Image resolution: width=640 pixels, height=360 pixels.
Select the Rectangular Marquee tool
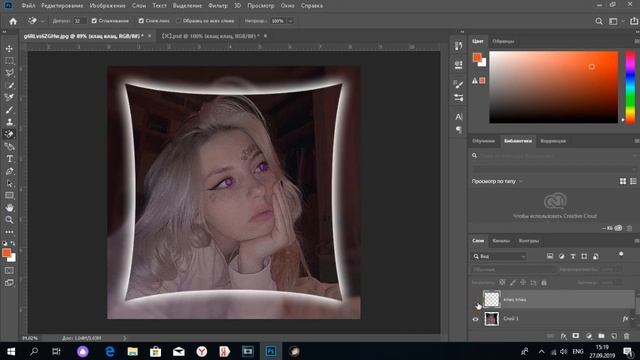(9, 61)
